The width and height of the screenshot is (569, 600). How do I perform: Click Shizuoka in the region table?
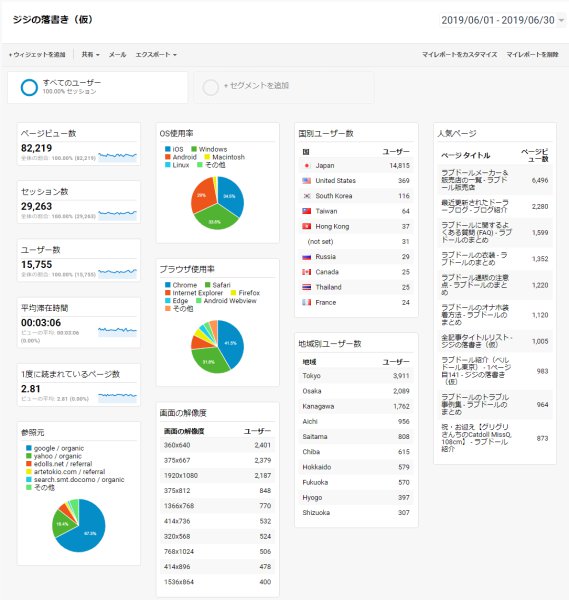pyautogui.click(x=316, y=513)
